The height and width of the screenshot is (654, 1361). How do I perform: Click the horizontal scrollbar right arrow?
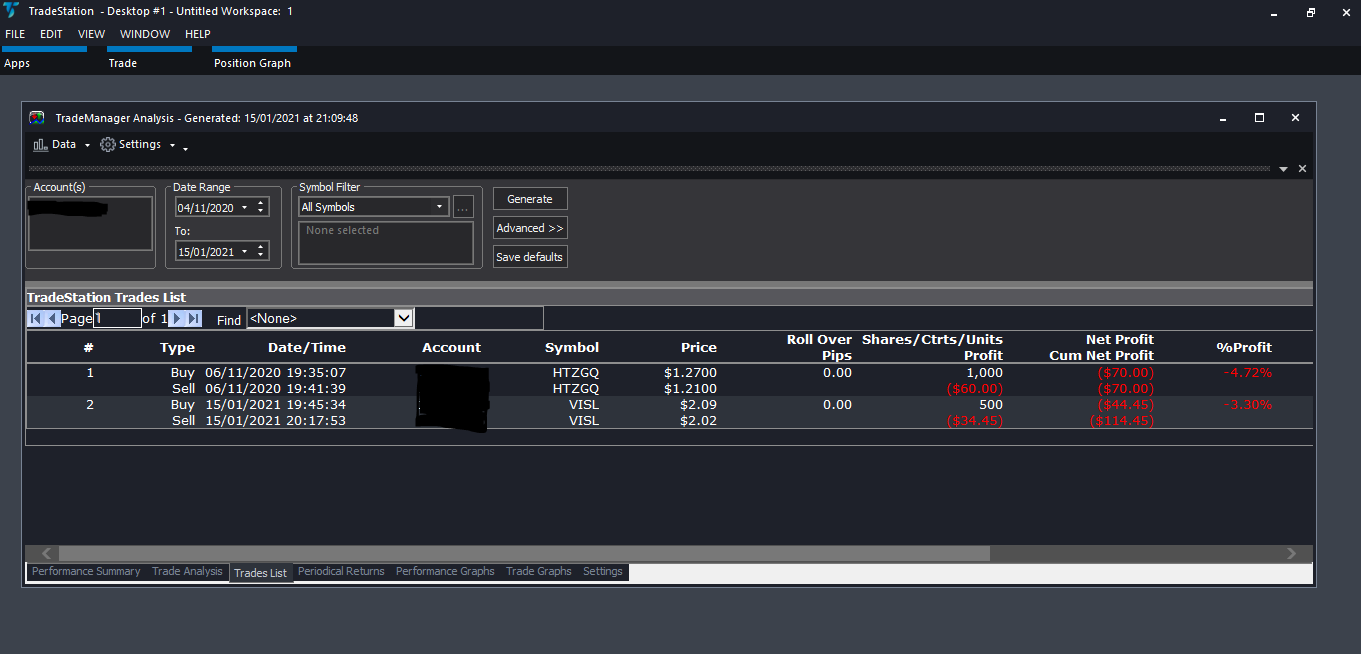(1291, 553)
